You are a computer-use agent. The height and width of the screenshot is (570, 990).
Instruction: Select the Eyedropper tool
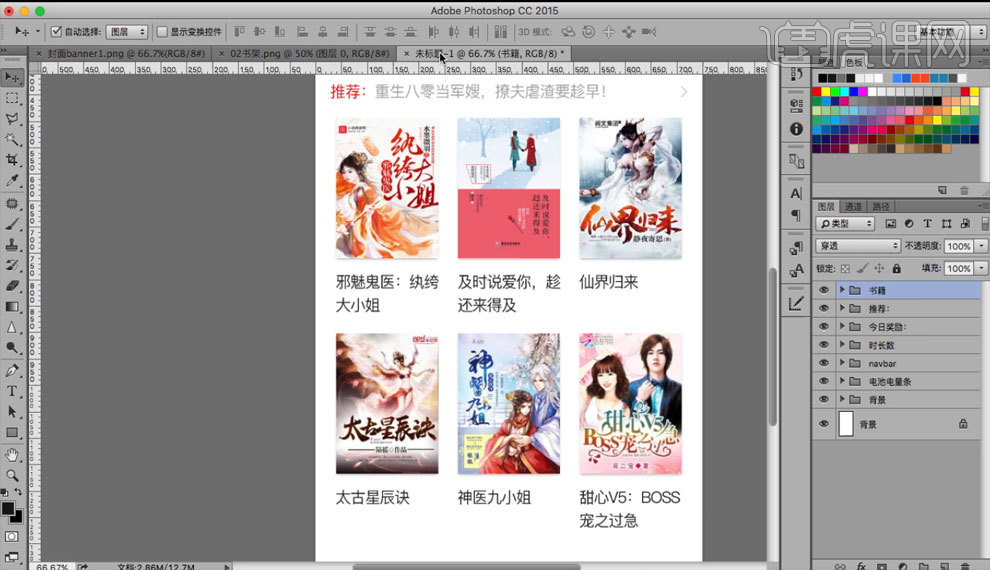tap(12, 181)
